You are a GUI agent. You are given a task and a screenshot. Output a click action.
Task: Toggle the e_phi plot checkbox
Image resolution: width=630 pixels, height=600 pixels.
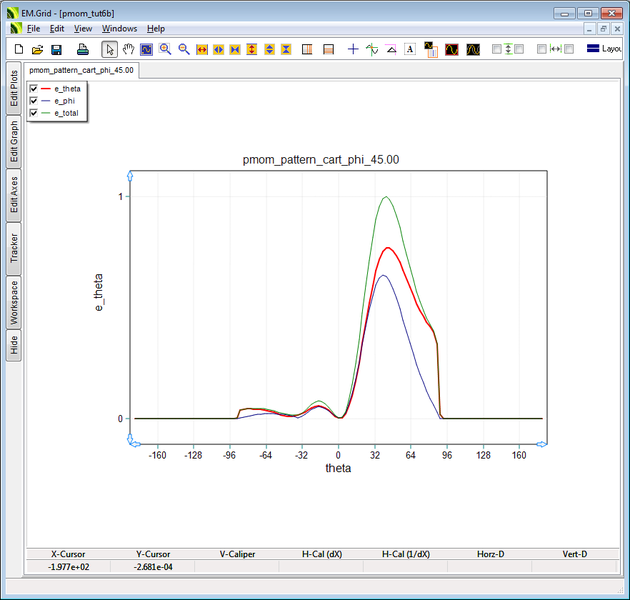[34, 101]
